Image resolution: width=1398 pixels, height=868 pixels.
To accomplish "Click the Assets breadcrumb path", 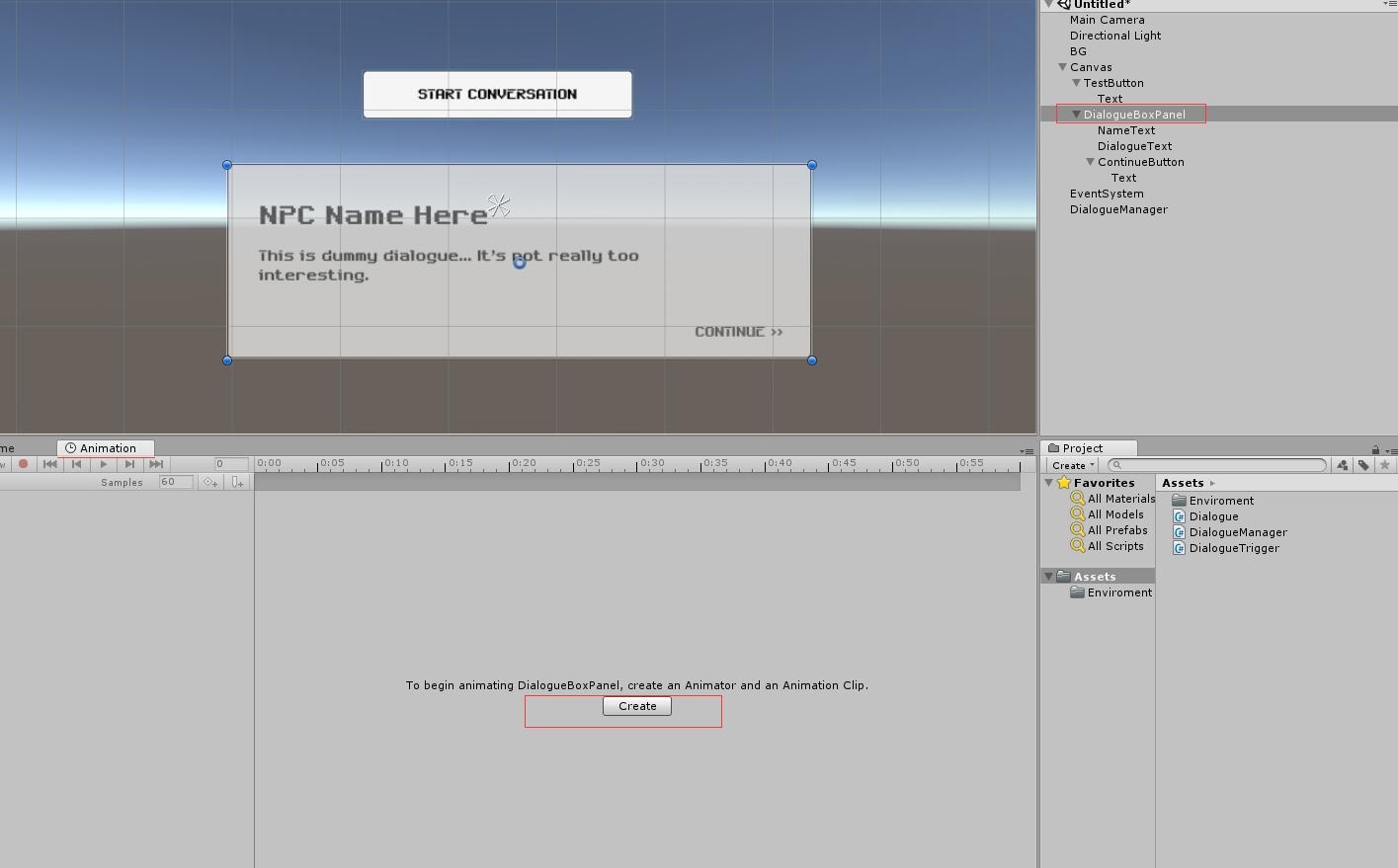I will [1183, 483].
